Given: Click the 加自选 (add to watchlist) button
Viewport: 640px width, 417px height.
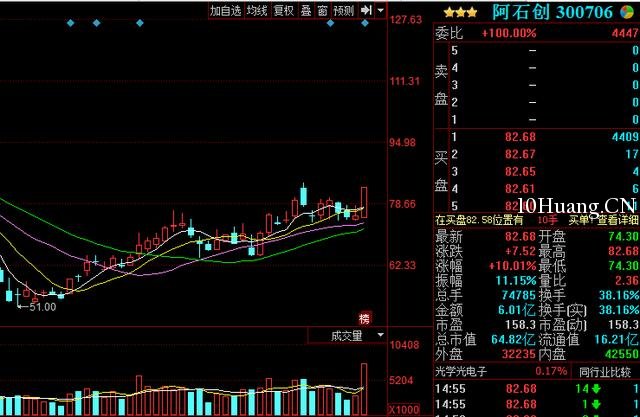Looking at the screenshot, I should [226, 11].
